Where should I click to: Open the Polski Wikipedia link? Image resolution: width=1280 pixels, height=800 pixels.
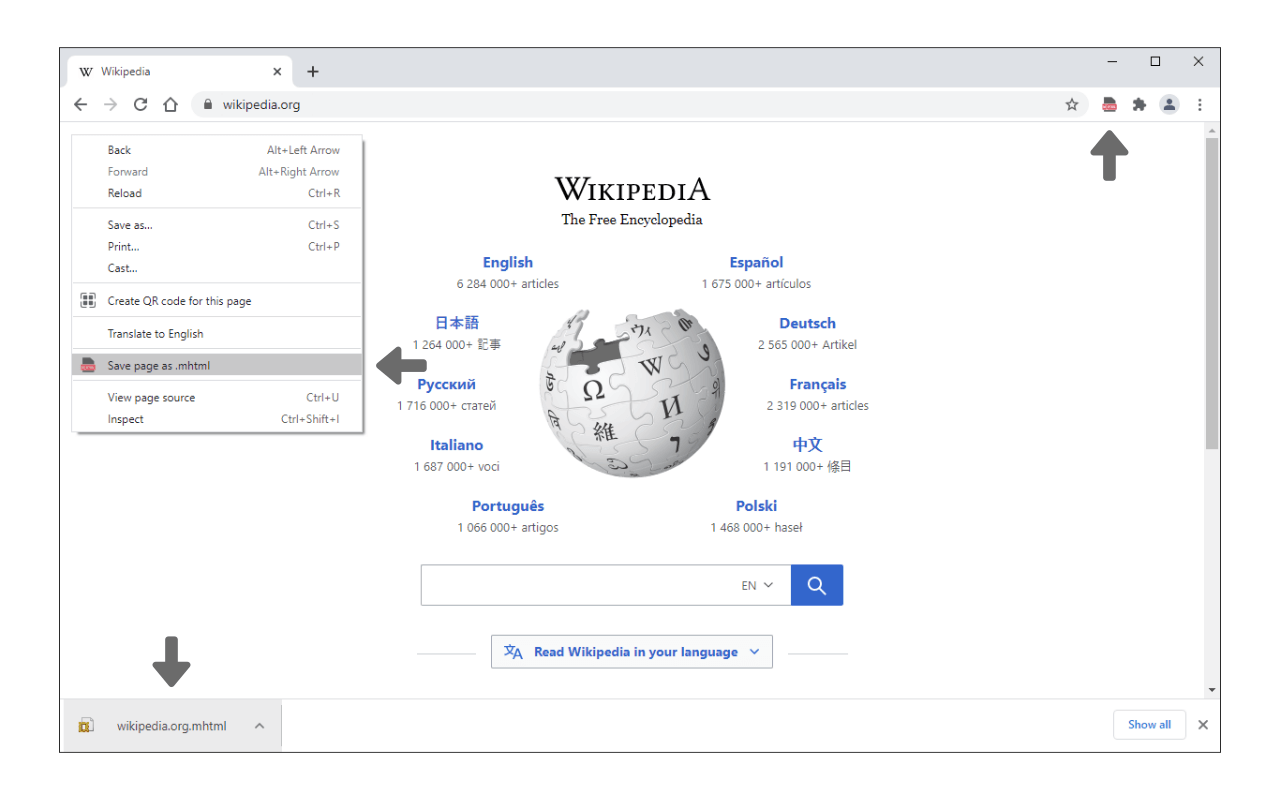pos(756,506)
